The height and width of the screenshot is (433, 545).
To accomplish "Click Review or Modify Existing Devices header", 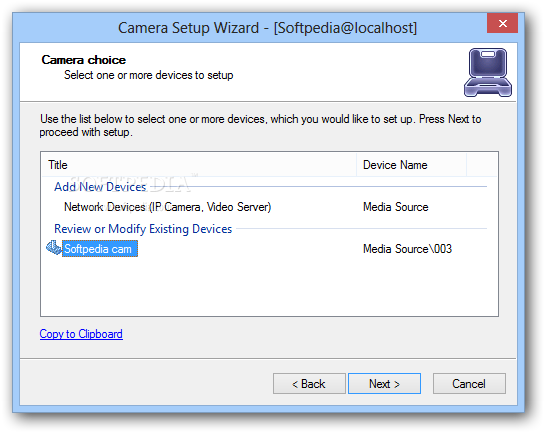I will click(143, 229).
